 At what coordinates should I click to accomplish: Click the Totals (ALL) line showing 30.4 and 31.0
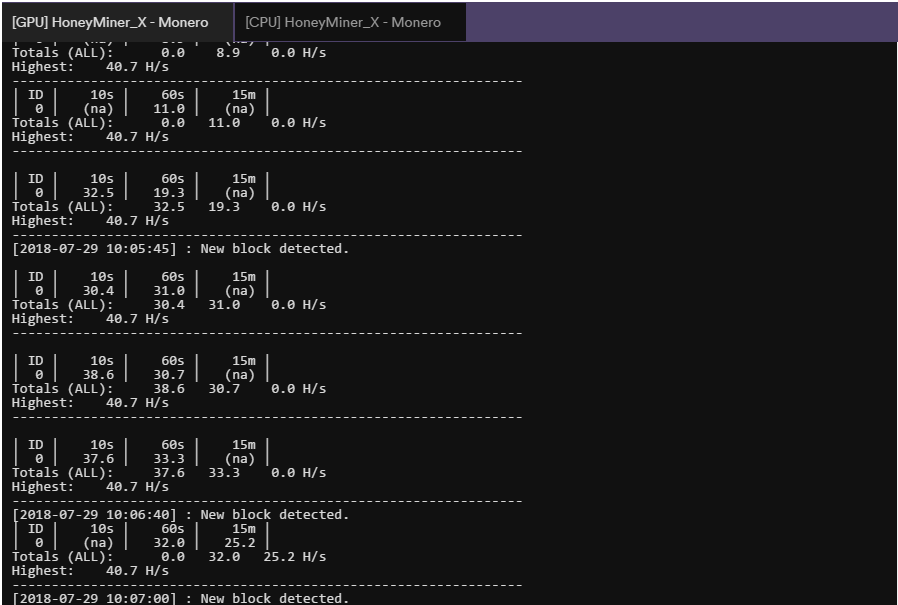tap(169, 305)
